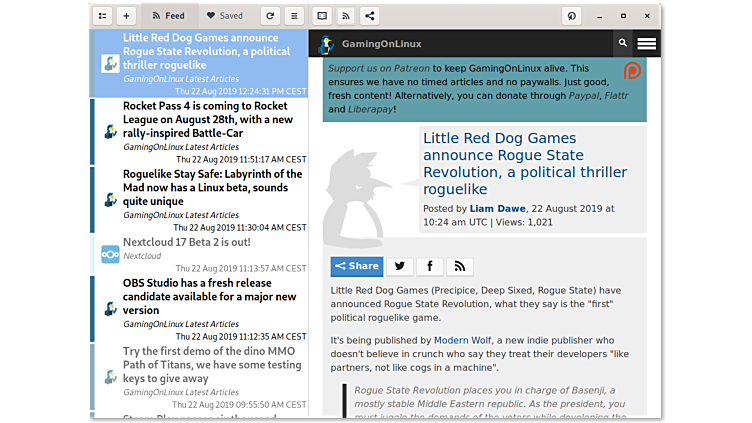The height and width of the screenshot is (423, 752).
Task: Refresh feeds with the reload icon
Action: pyautogui.click(x=269, y=16)
